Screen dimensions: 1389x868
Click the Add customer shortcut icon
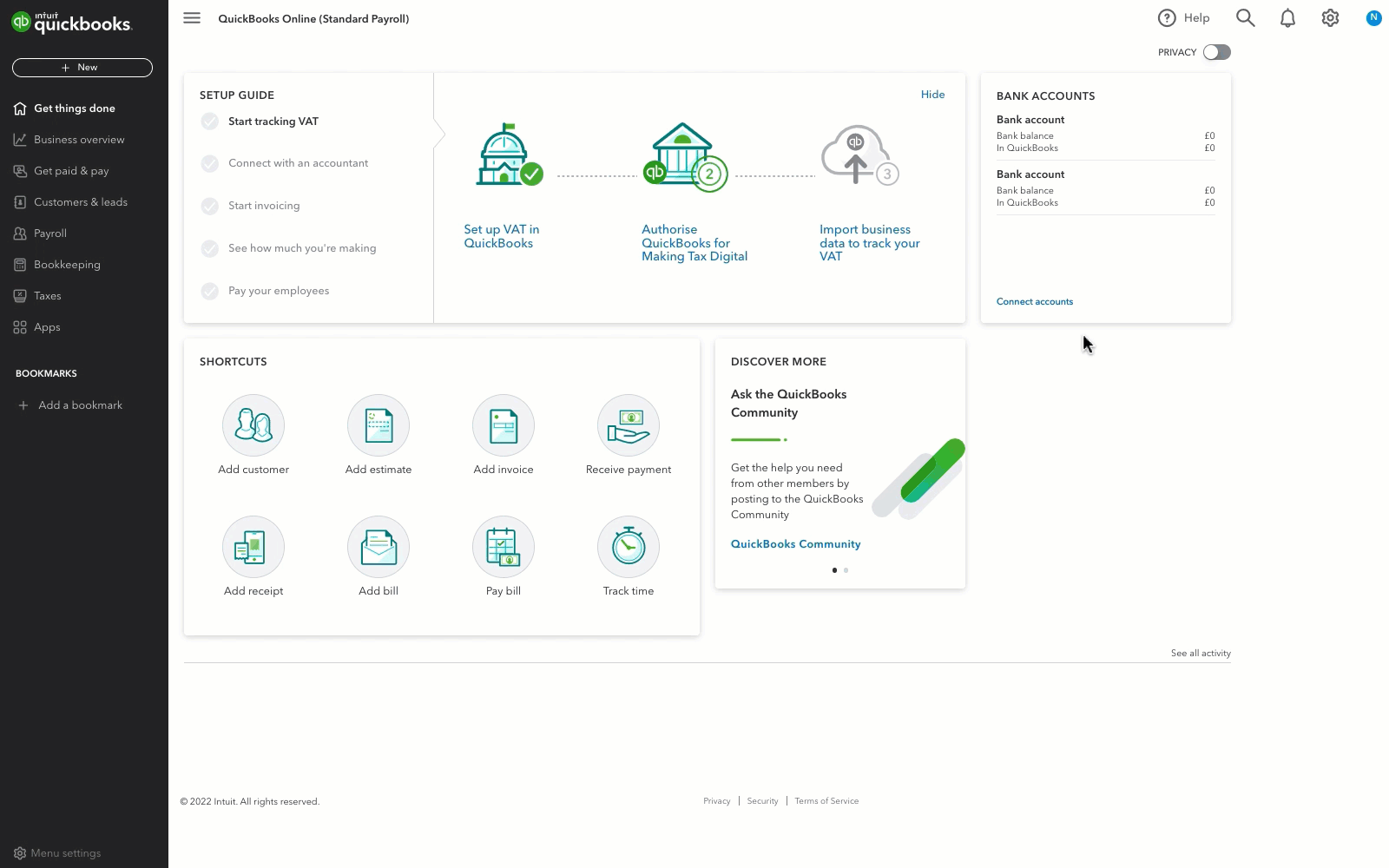tap(253, 425)
